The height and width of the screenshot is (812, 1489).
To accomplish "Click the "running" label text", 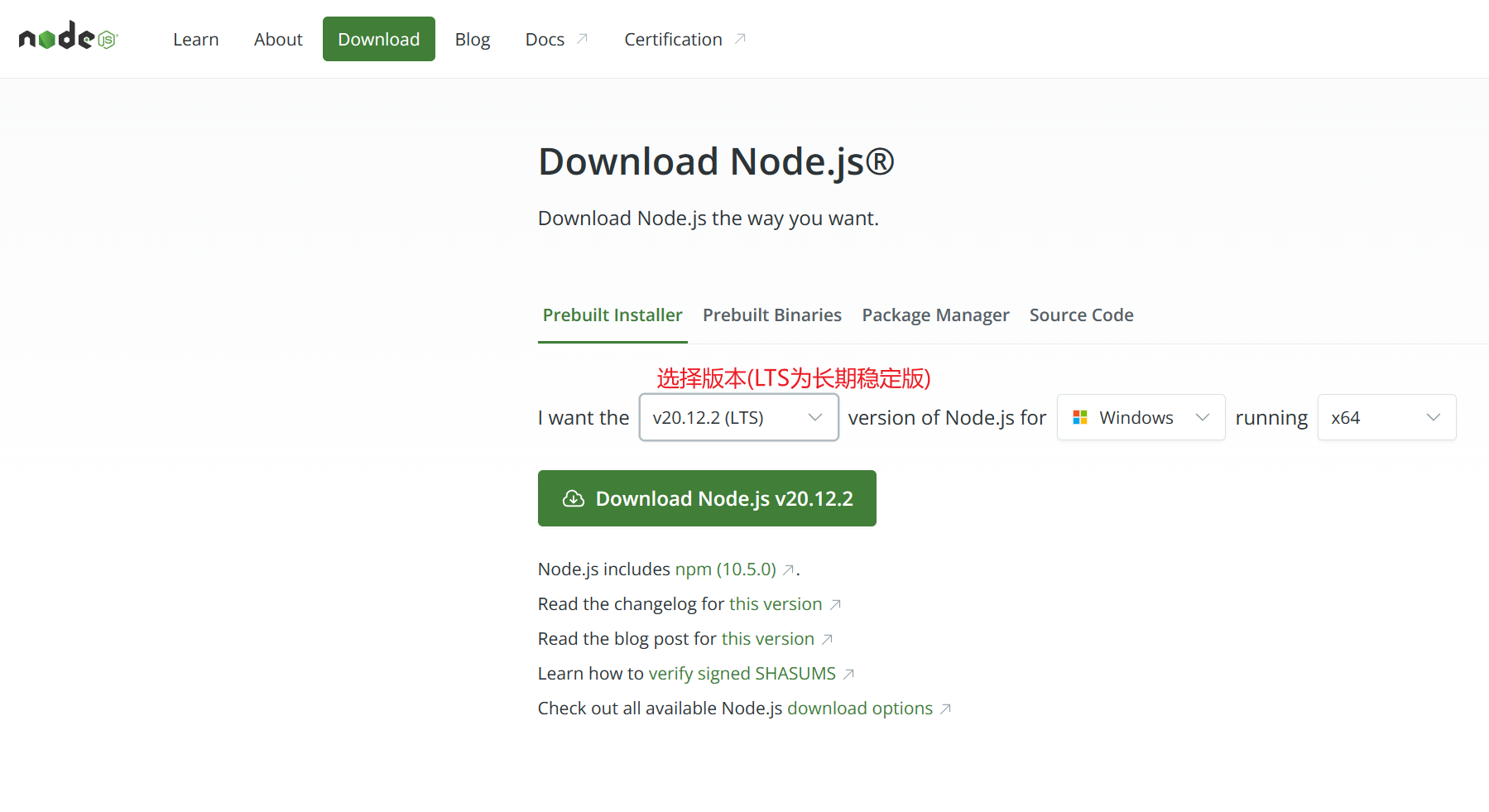I will (x=1271, y=418).
